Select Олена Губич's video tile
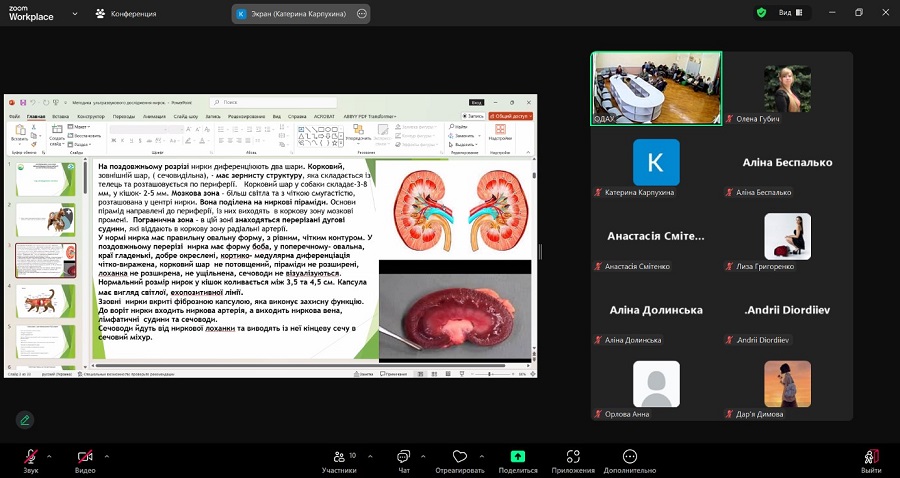The image size is (900, 478). (787, 90)
